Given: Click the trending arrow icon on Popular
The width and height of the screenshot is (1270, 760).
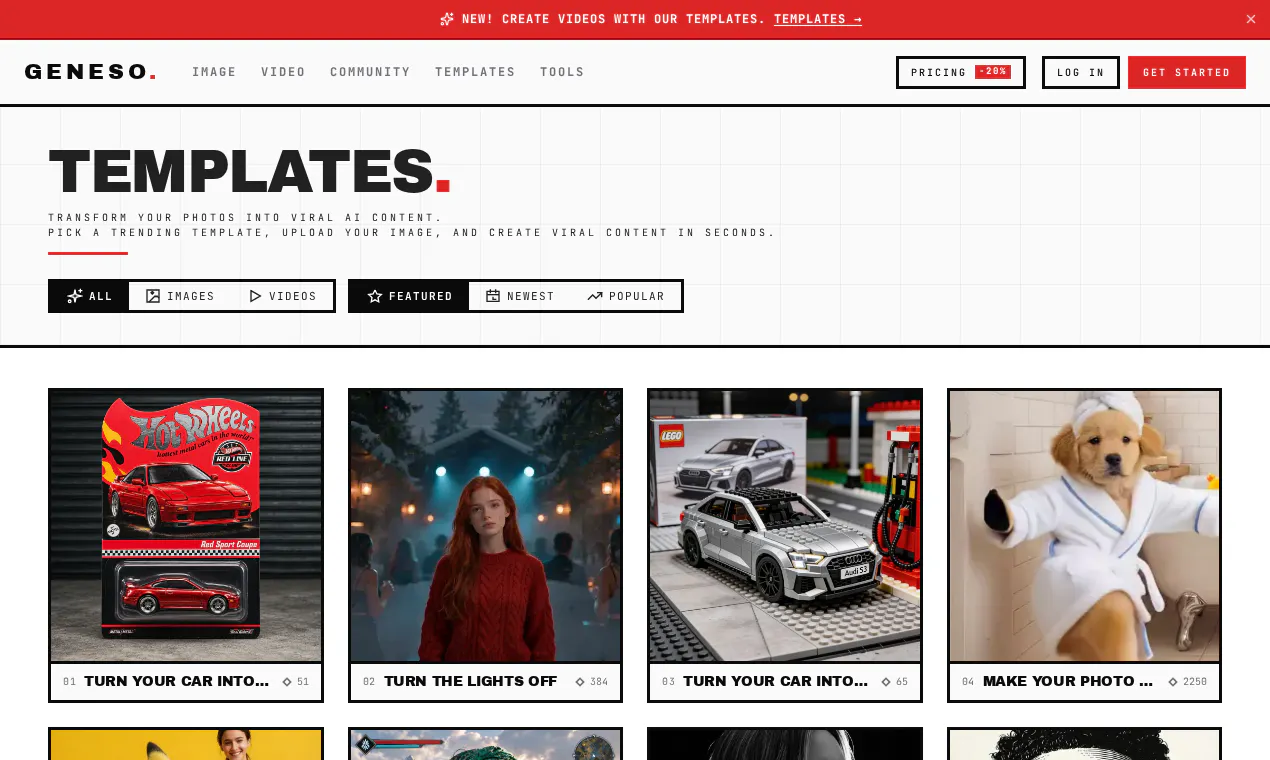Looking at the screenshot, I should coord(595,296).
